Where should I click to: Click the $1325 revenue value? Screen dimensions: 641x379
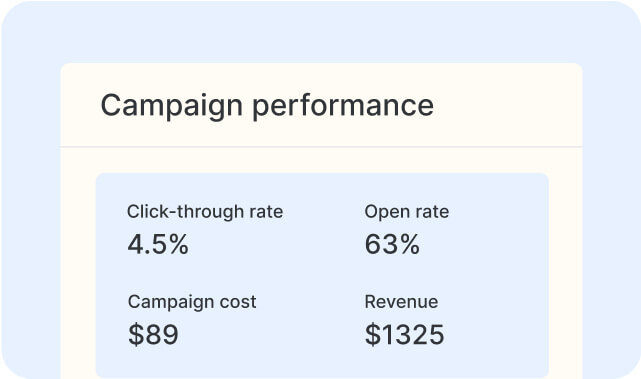point(404,334)
